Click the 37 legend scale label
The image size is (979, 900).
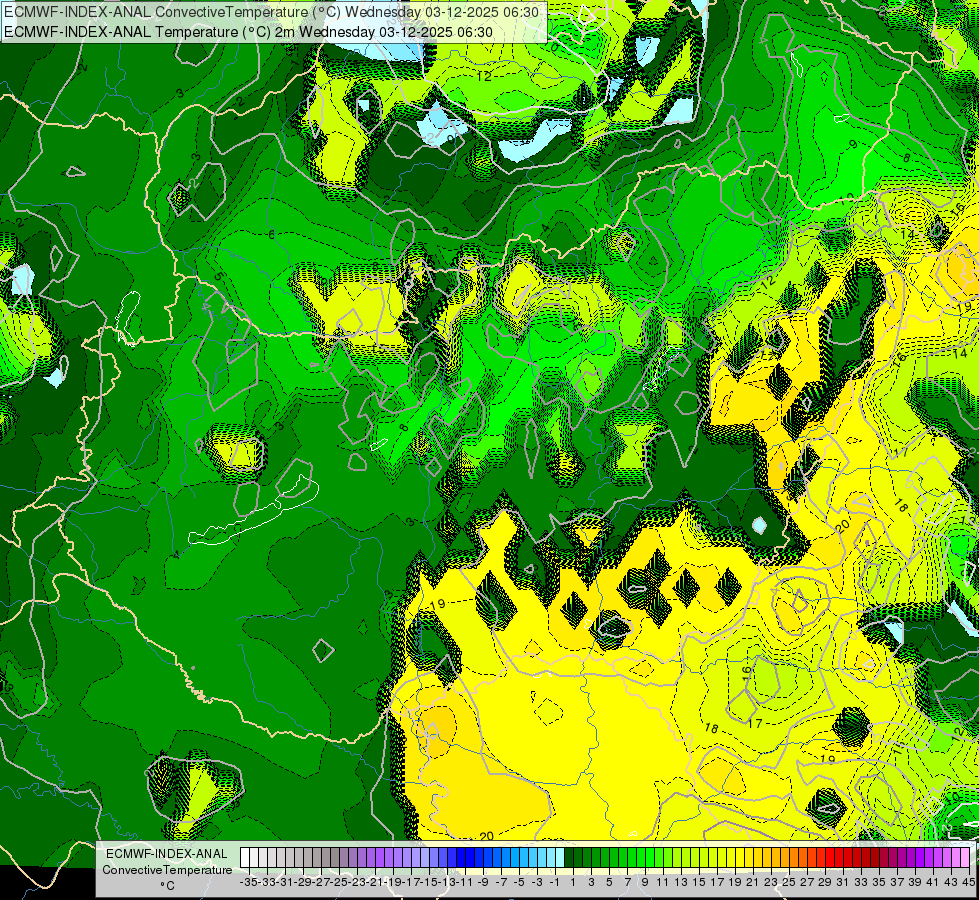(x=897, y=882)
